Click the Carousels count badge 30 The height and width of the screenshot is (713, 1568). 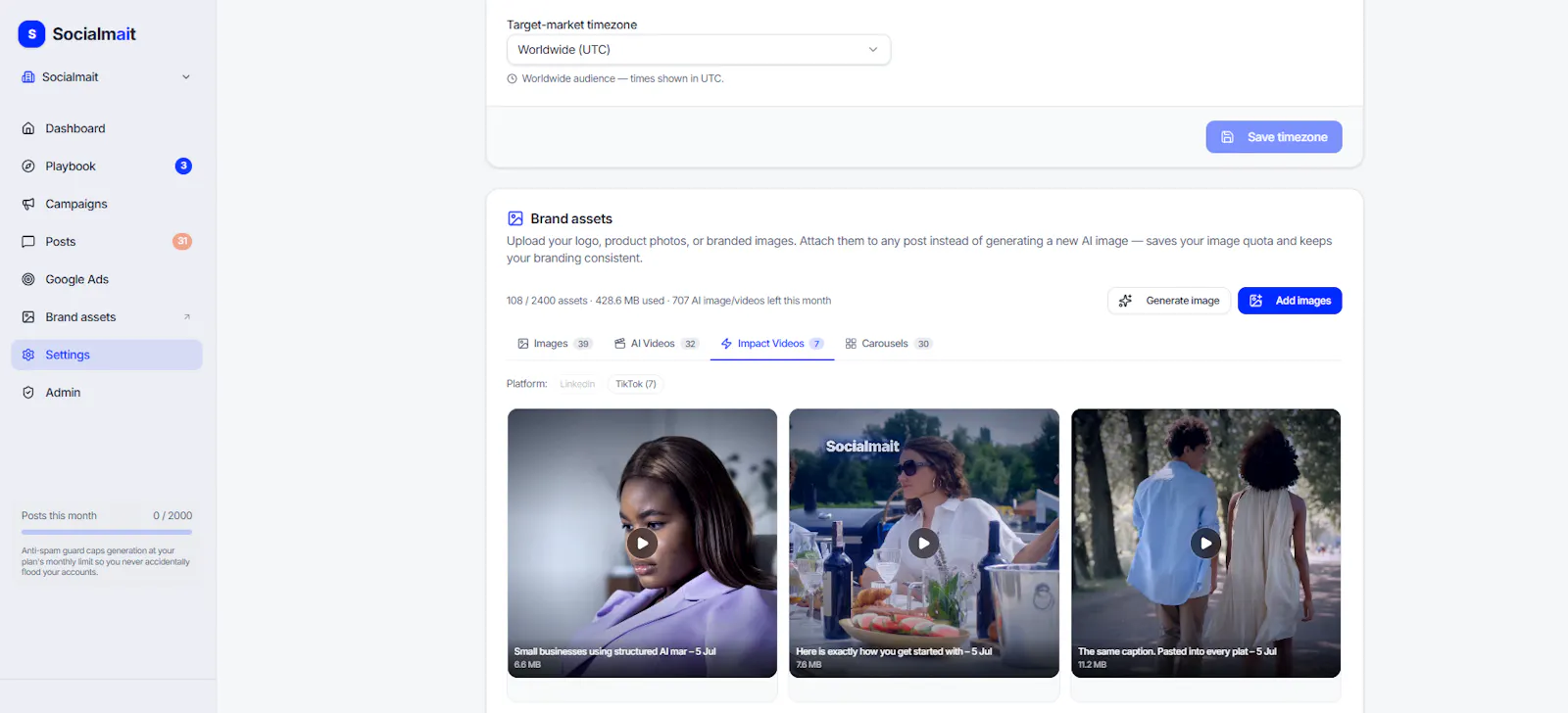click(x=923, y=344)
